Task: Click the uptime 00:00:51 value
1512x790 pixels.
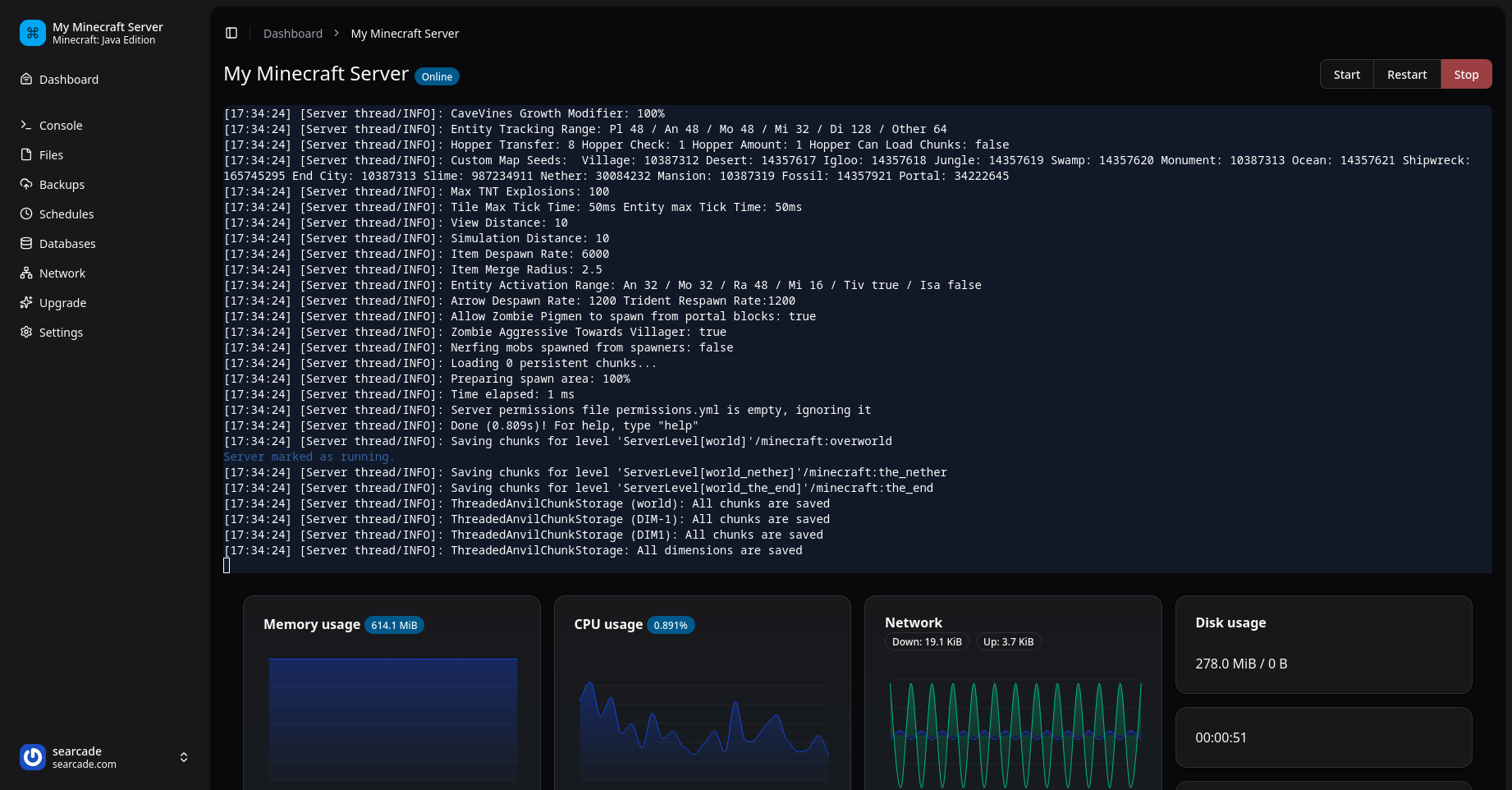Action: coord(1221,737)
